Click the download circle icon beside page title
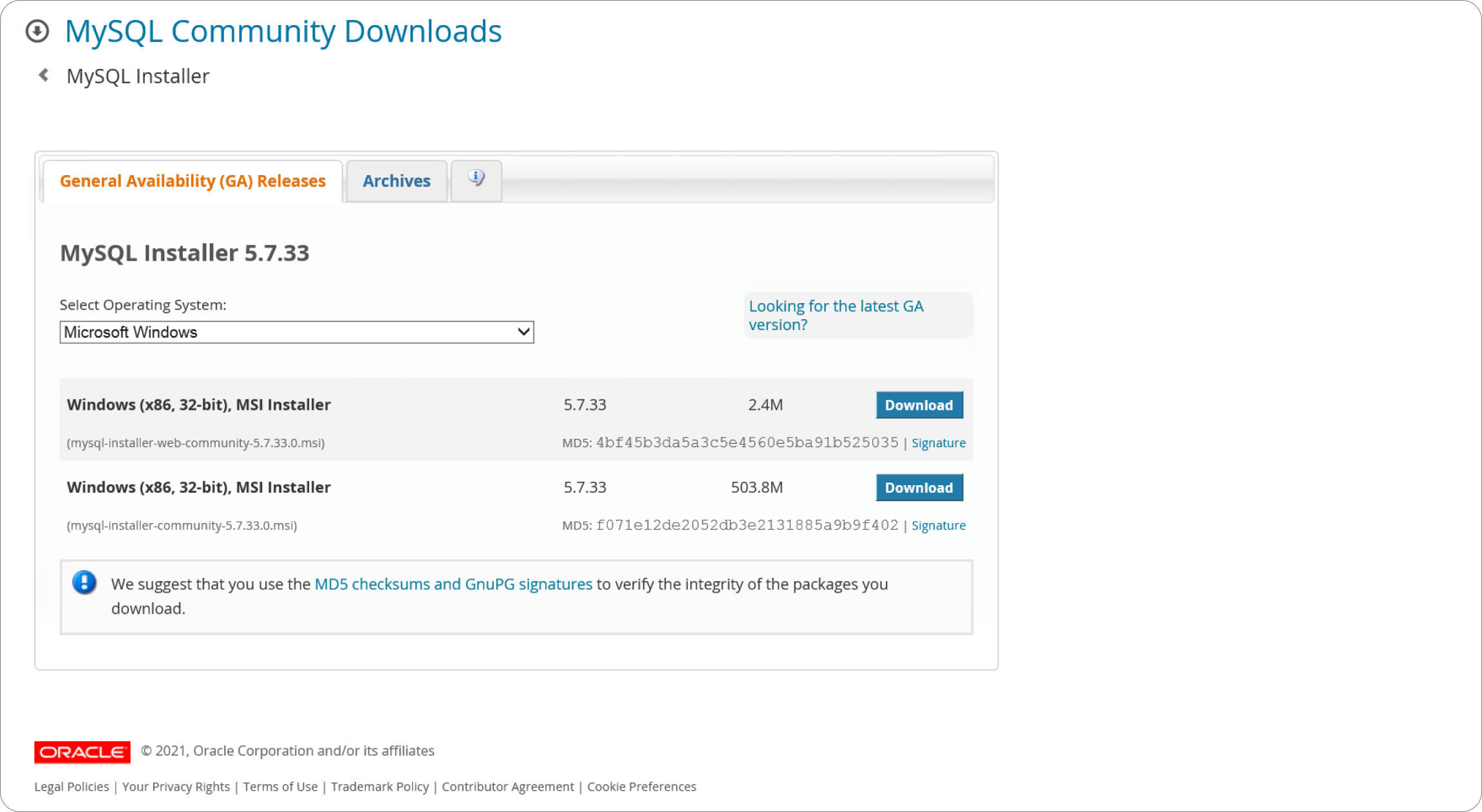Viewport: 1482px width, 812px height. point(37,31)
